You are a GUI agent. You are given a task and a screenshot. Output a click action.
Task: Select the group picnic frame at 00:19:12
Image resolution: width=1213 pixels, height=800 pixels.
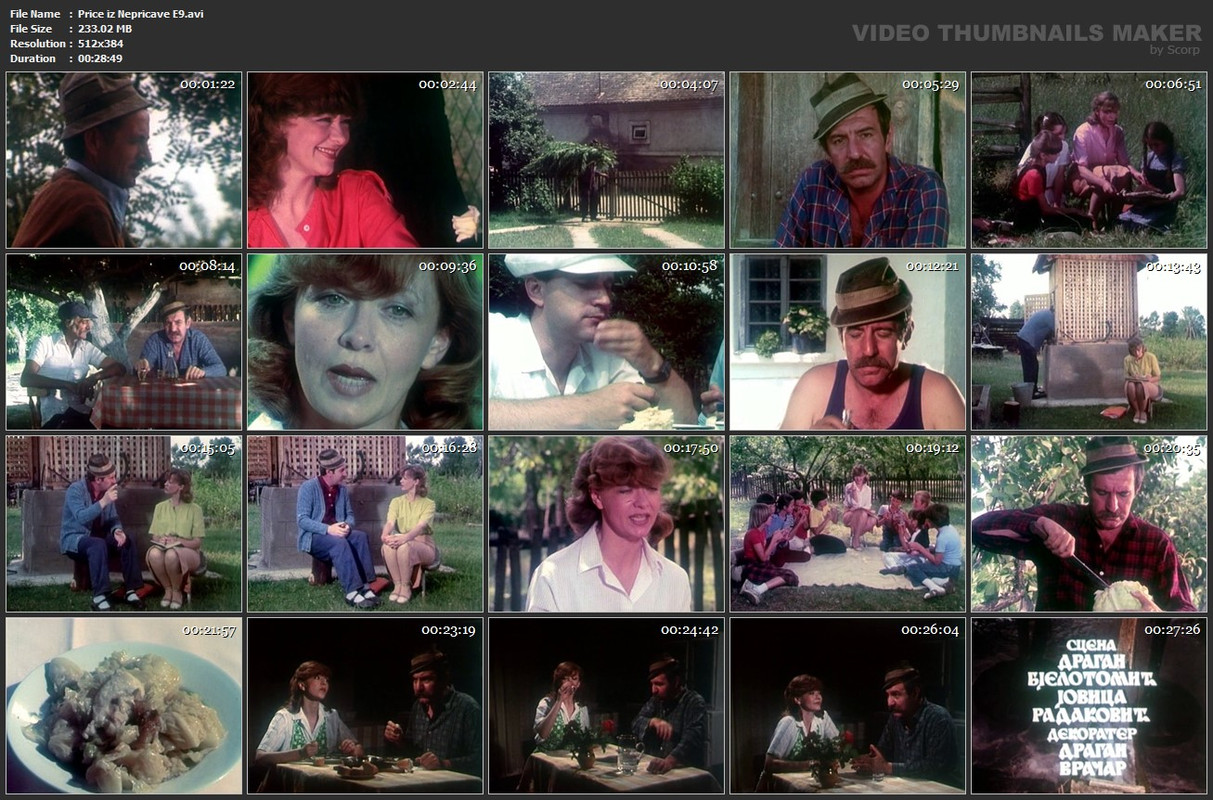(848, 524)
